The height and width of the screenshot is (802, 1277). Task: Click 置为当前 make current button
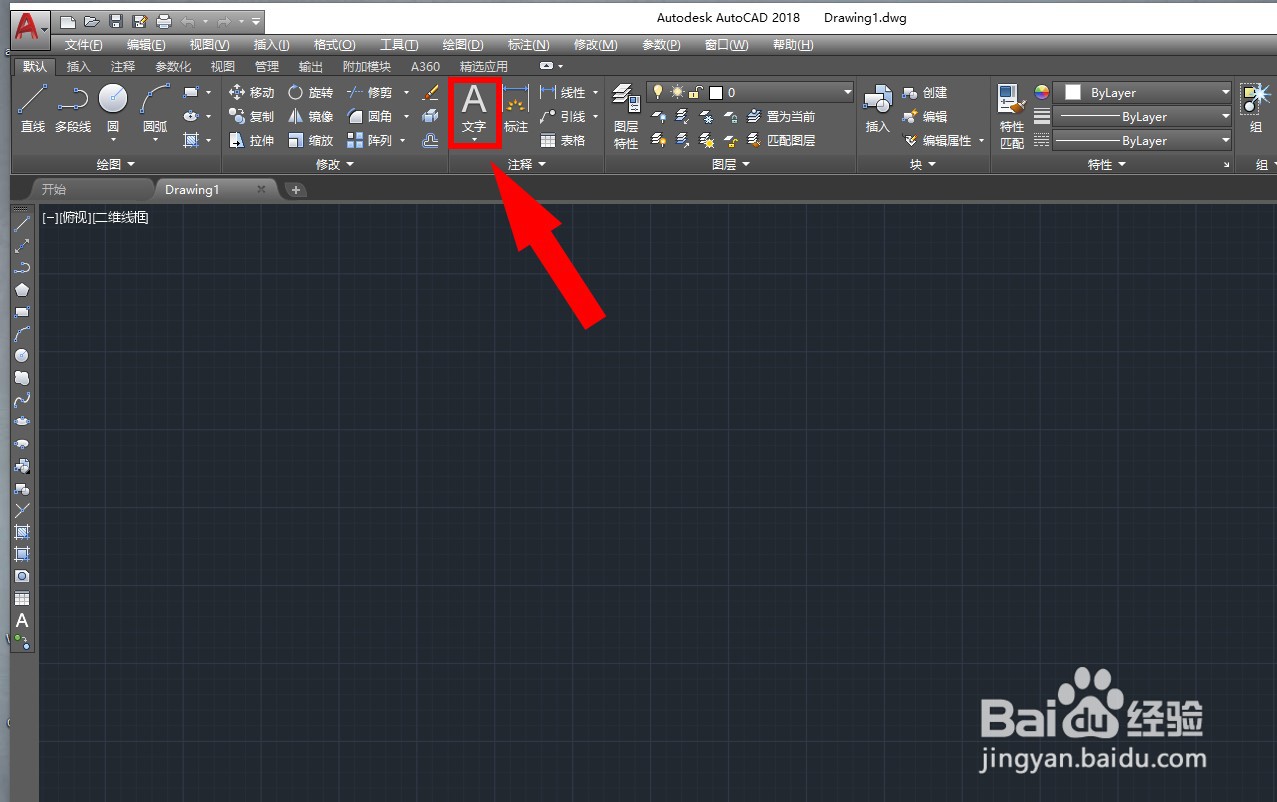(782, 116)
